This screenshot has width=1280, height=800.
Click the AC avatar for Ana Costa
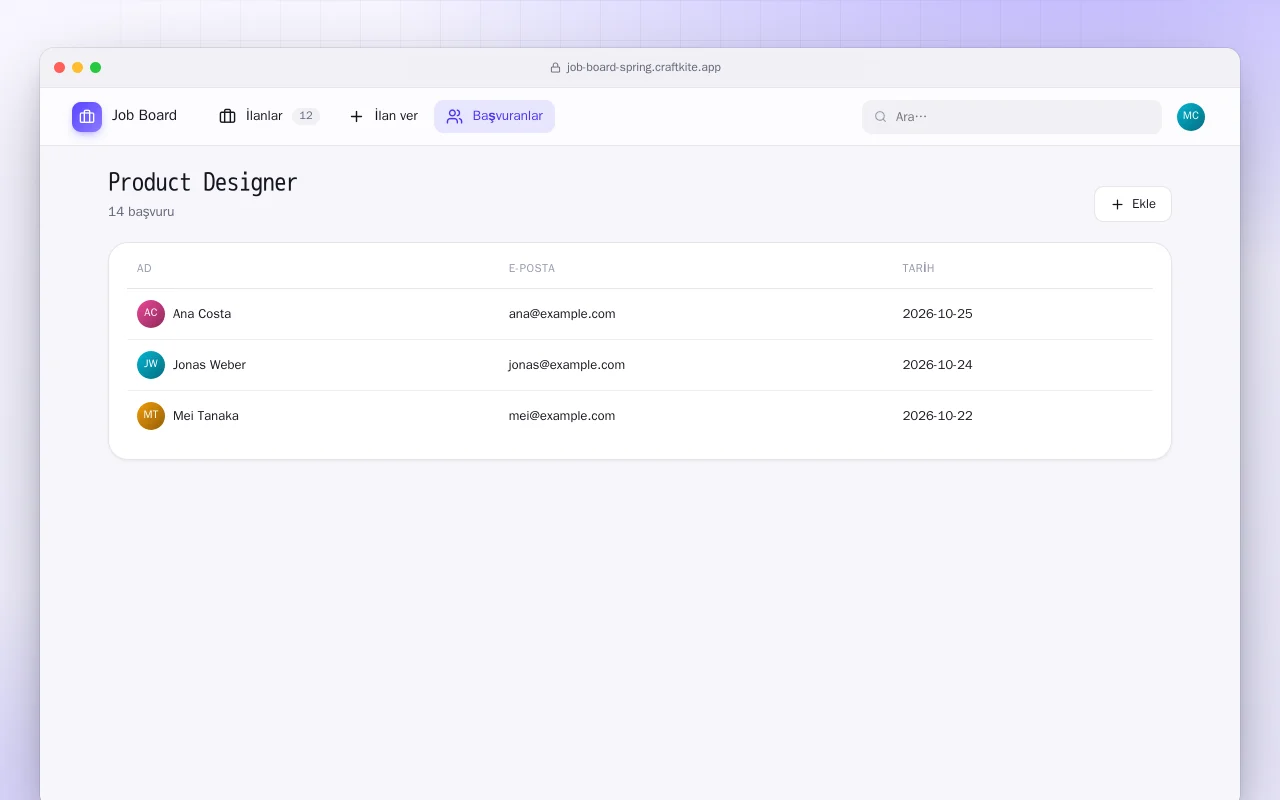(x=151, y=314)
